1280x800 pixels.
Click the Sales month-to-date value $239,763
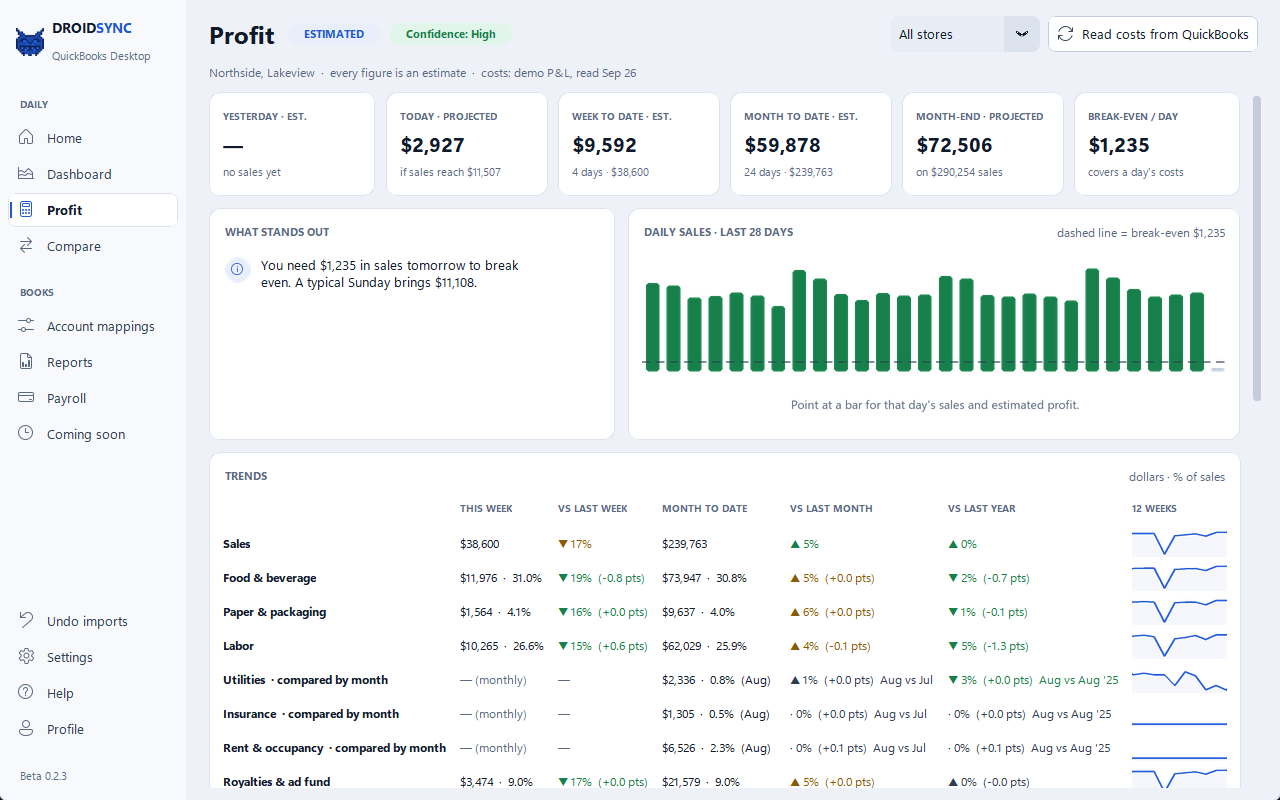pos(685,544)
